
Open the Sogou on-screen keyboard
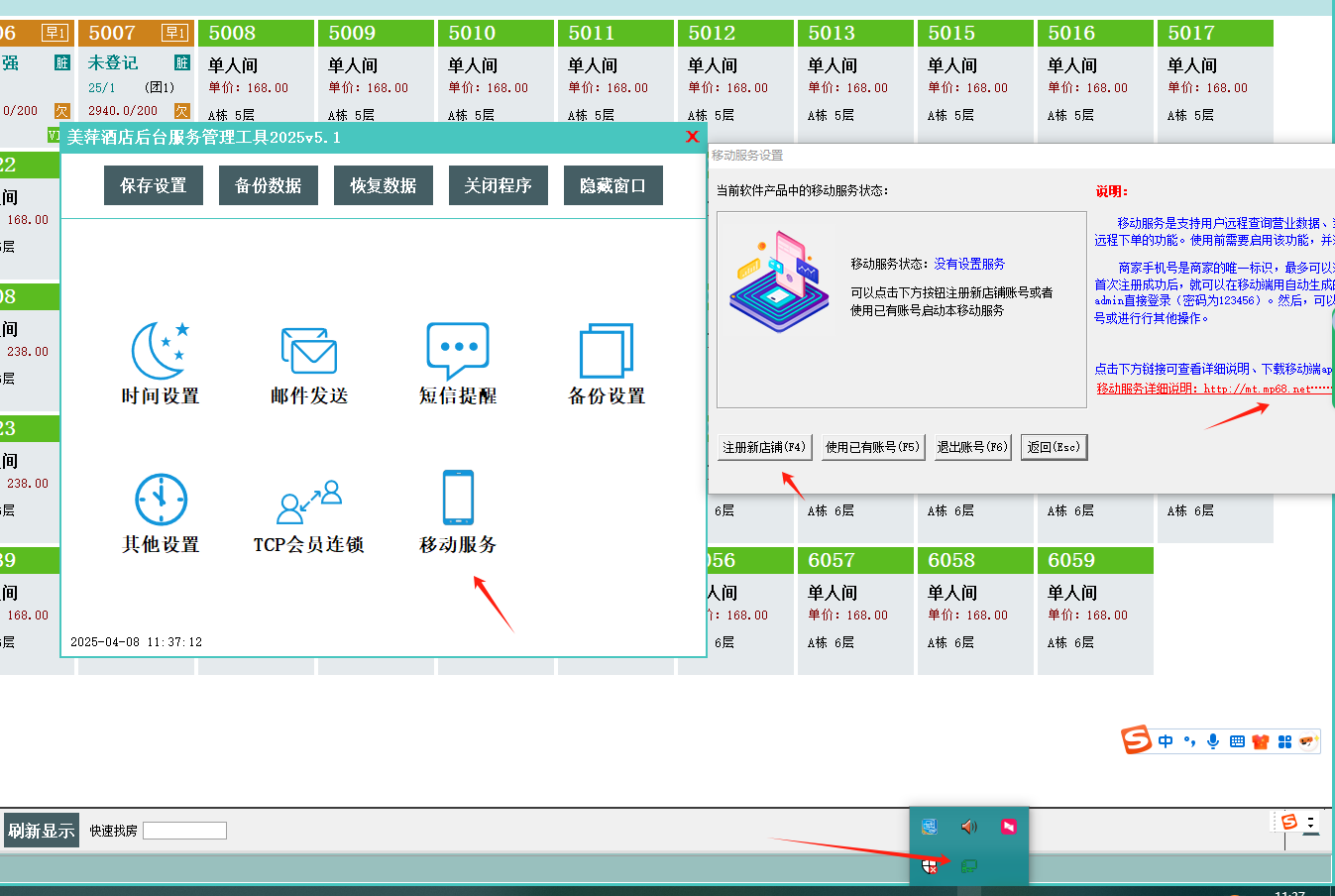pyautogui.click(x=1235, y=740)
